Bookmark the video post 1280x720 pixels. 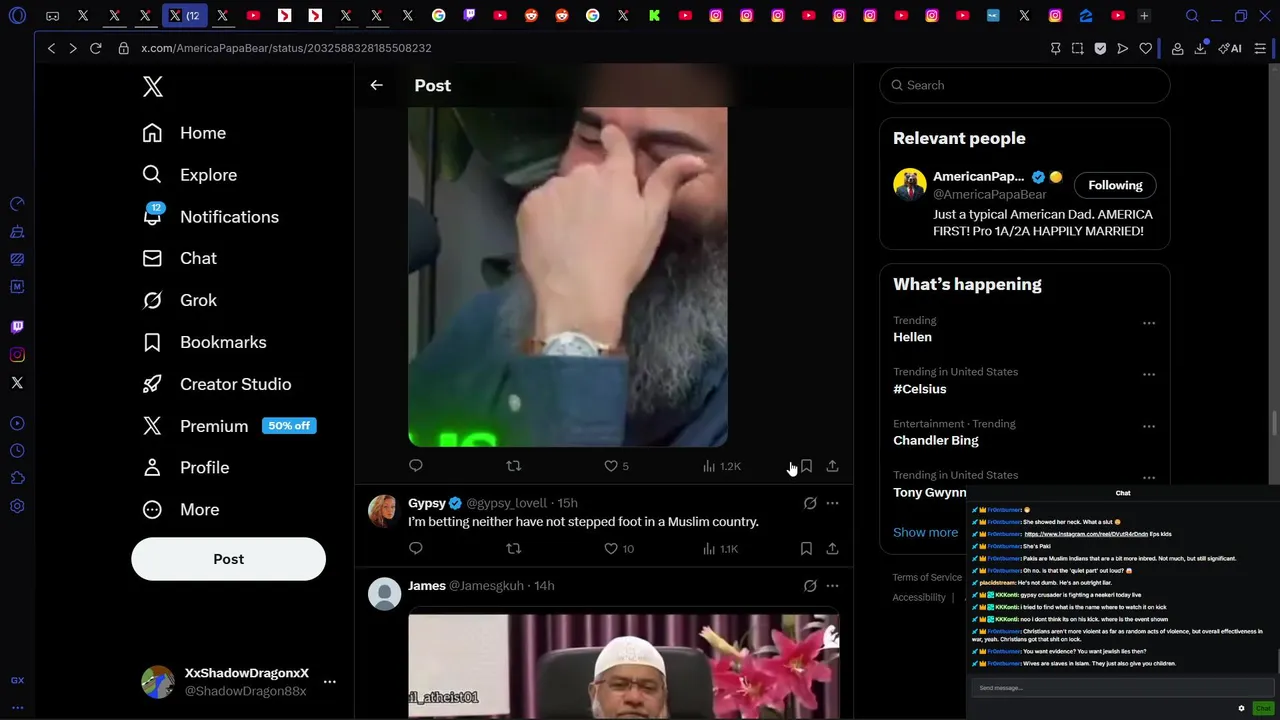tap(806, 466)
